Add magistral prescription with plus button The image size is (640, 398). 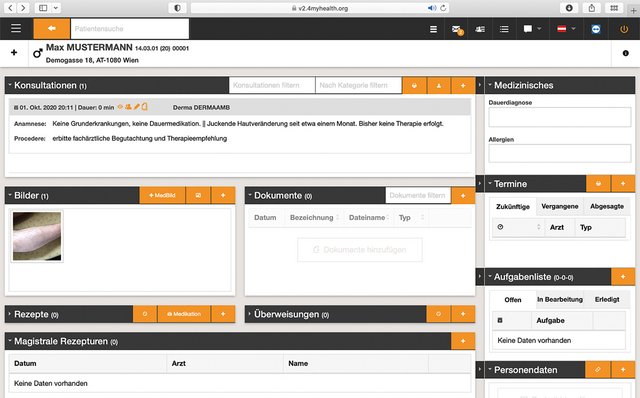click(x=463, y=341)
